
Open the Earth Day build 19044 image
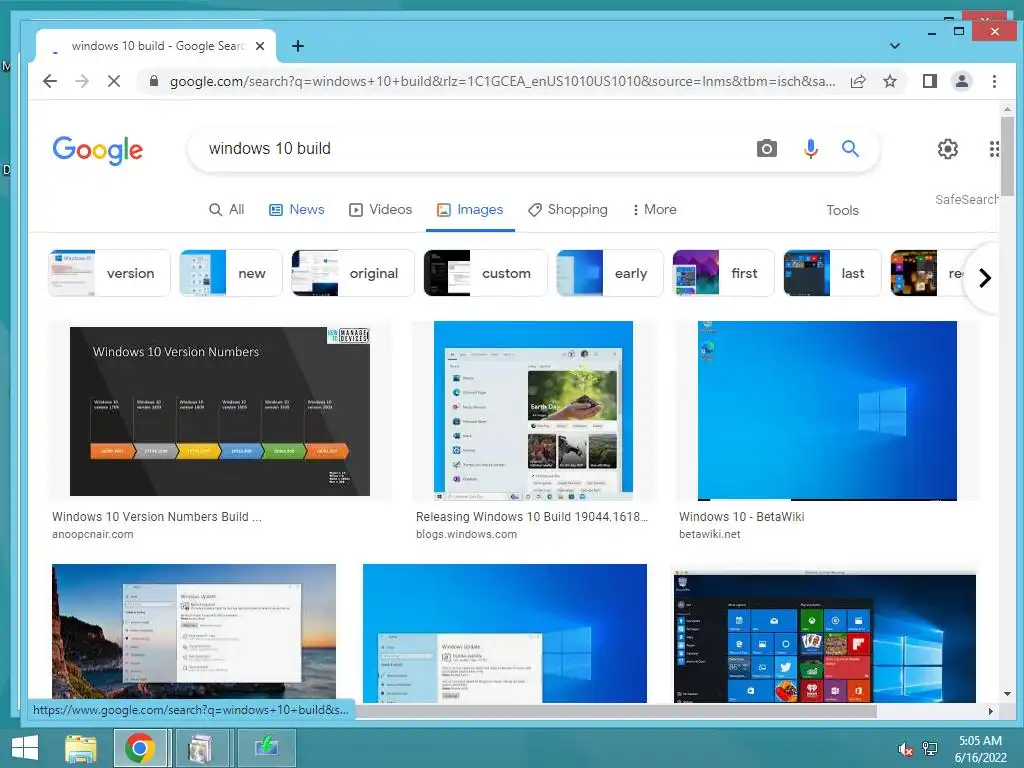533,411
